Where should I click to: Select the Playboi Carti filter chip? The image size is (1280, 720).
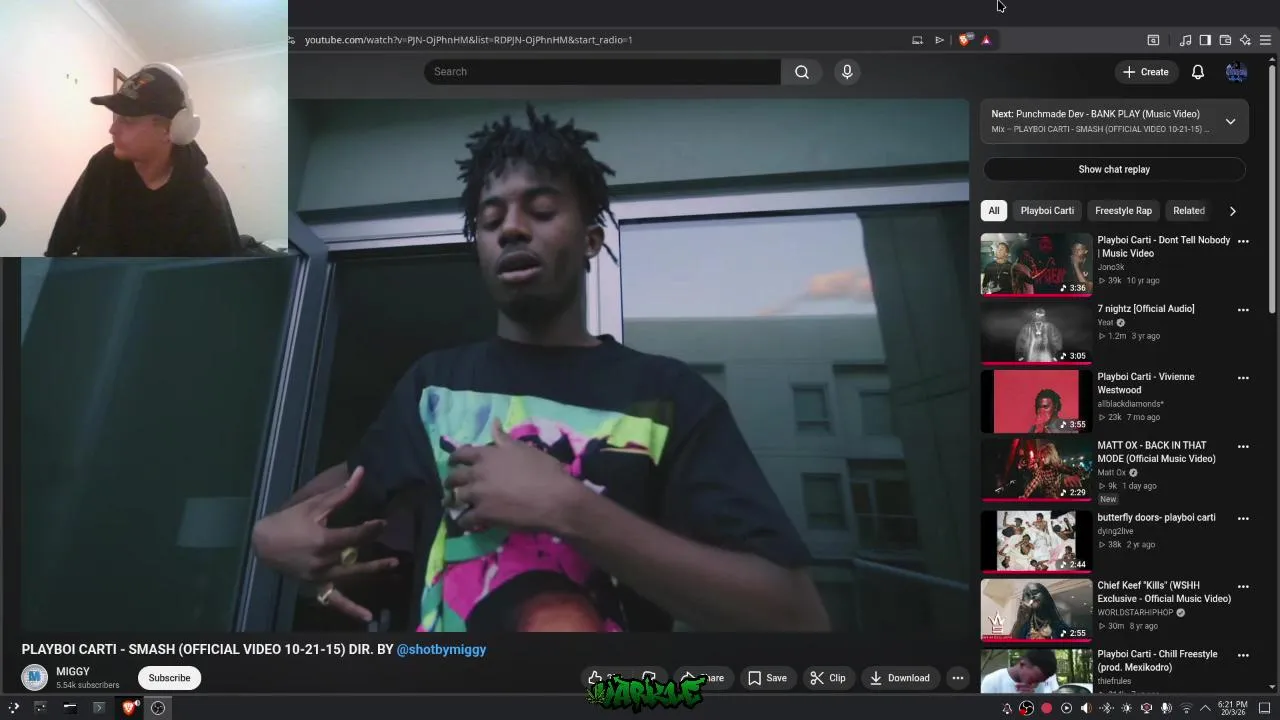click(1047, 210)
